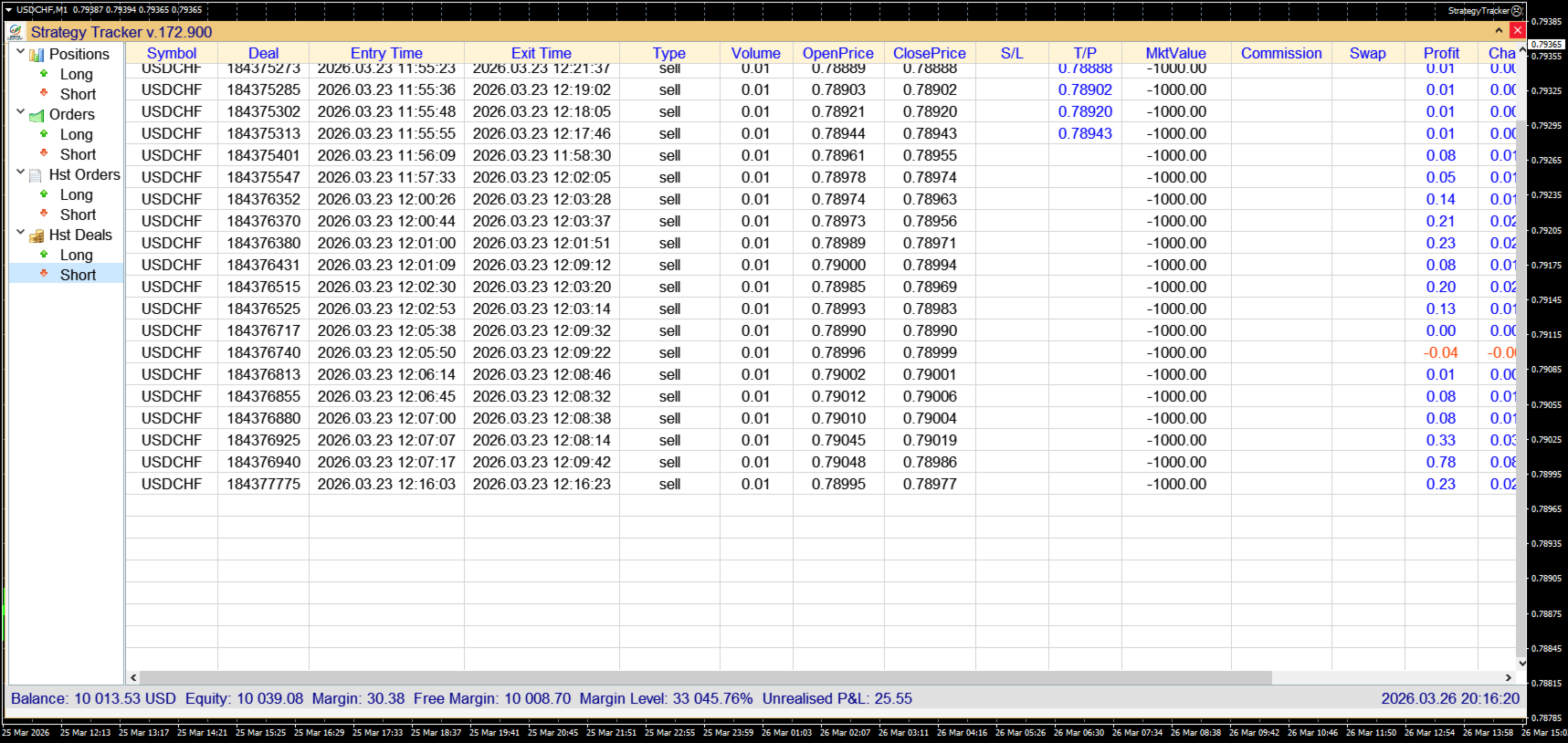
Task: Collapse the Hst Deals tree node
Action: 20,233
